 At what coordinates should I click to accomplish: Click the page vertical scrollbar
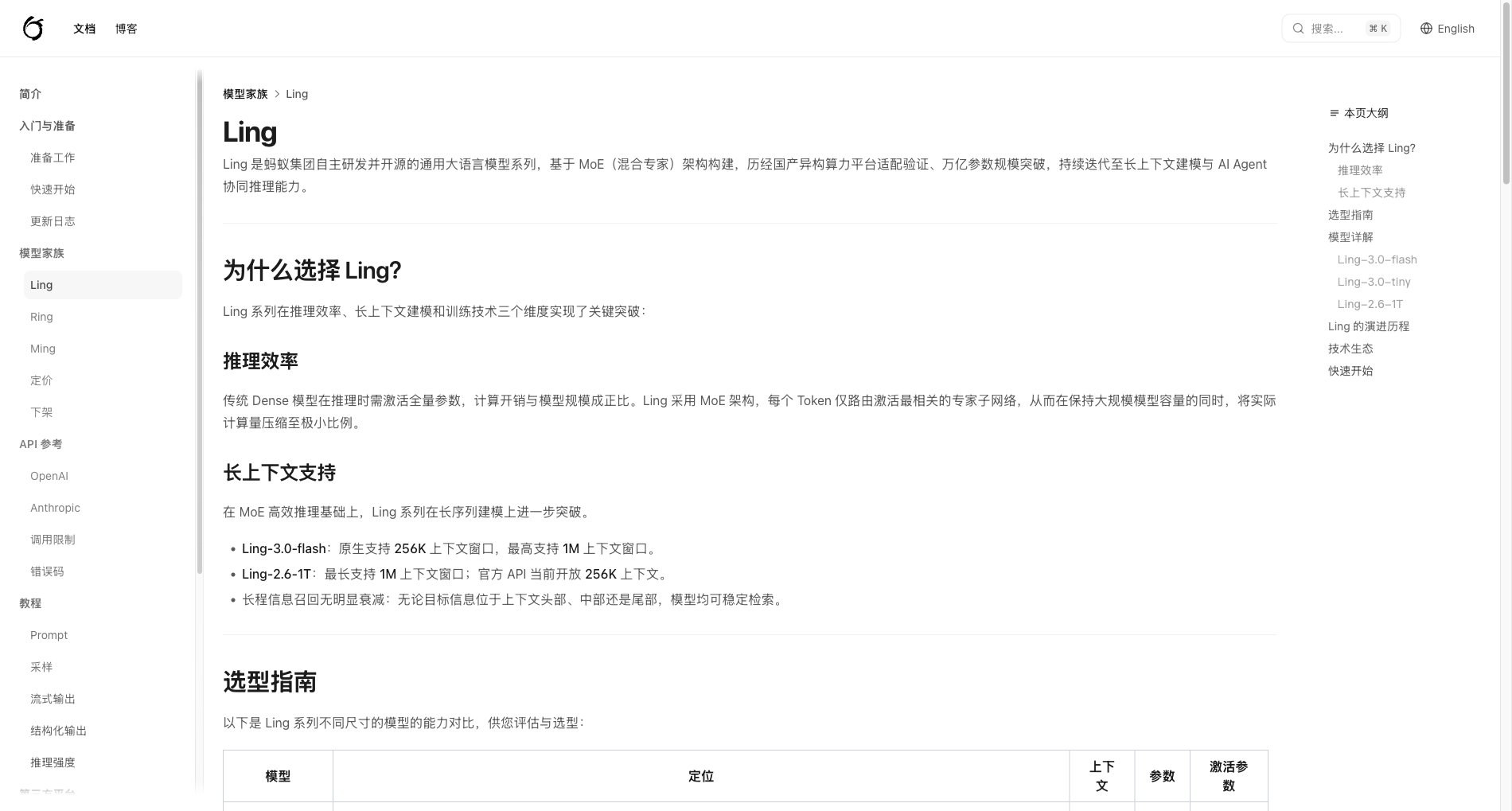pyautogui.click(x=1506, y=94)
